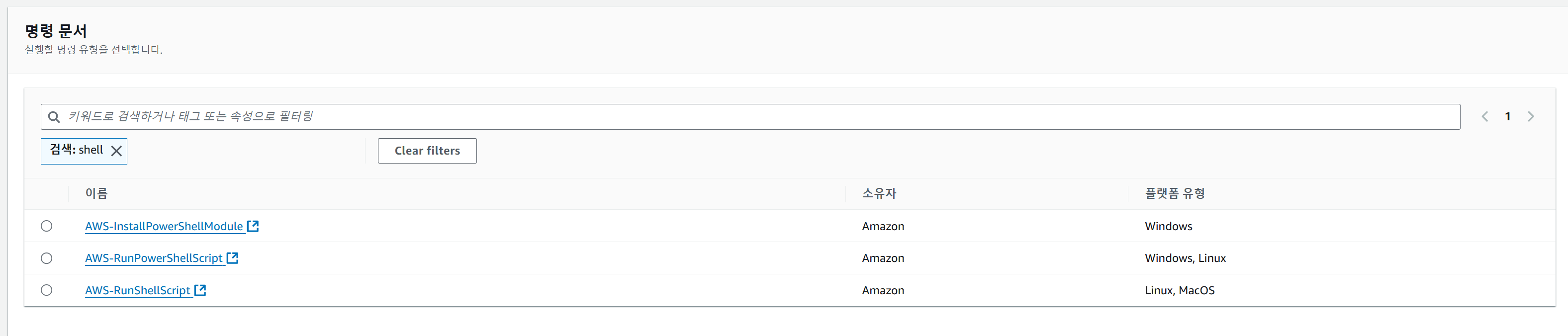
Task: Remove the shell search filter tag
Action: click(x=116, y=151)
